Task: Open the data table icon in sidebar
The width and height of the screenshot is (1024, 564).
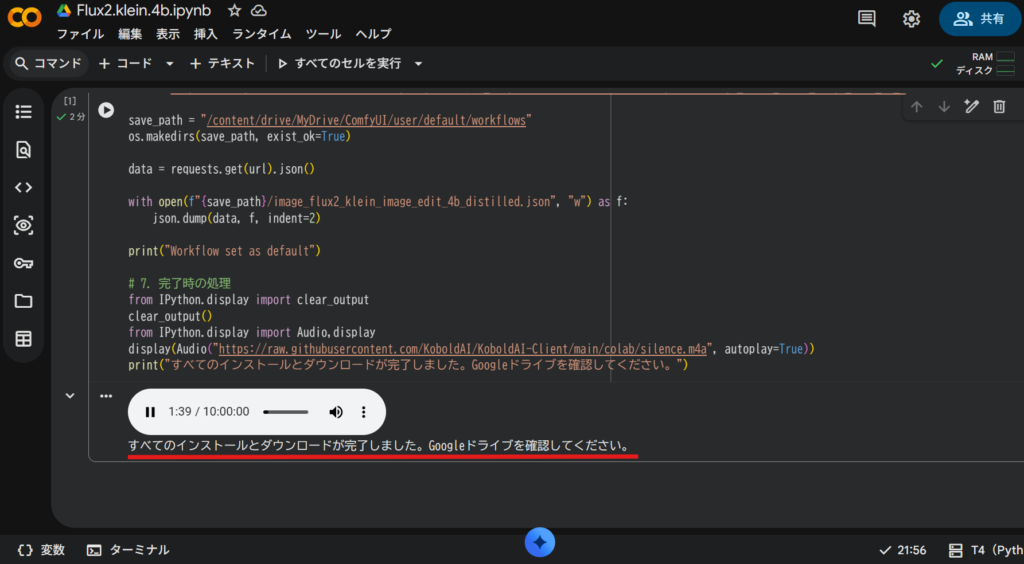Action: [x=23, y=339]
